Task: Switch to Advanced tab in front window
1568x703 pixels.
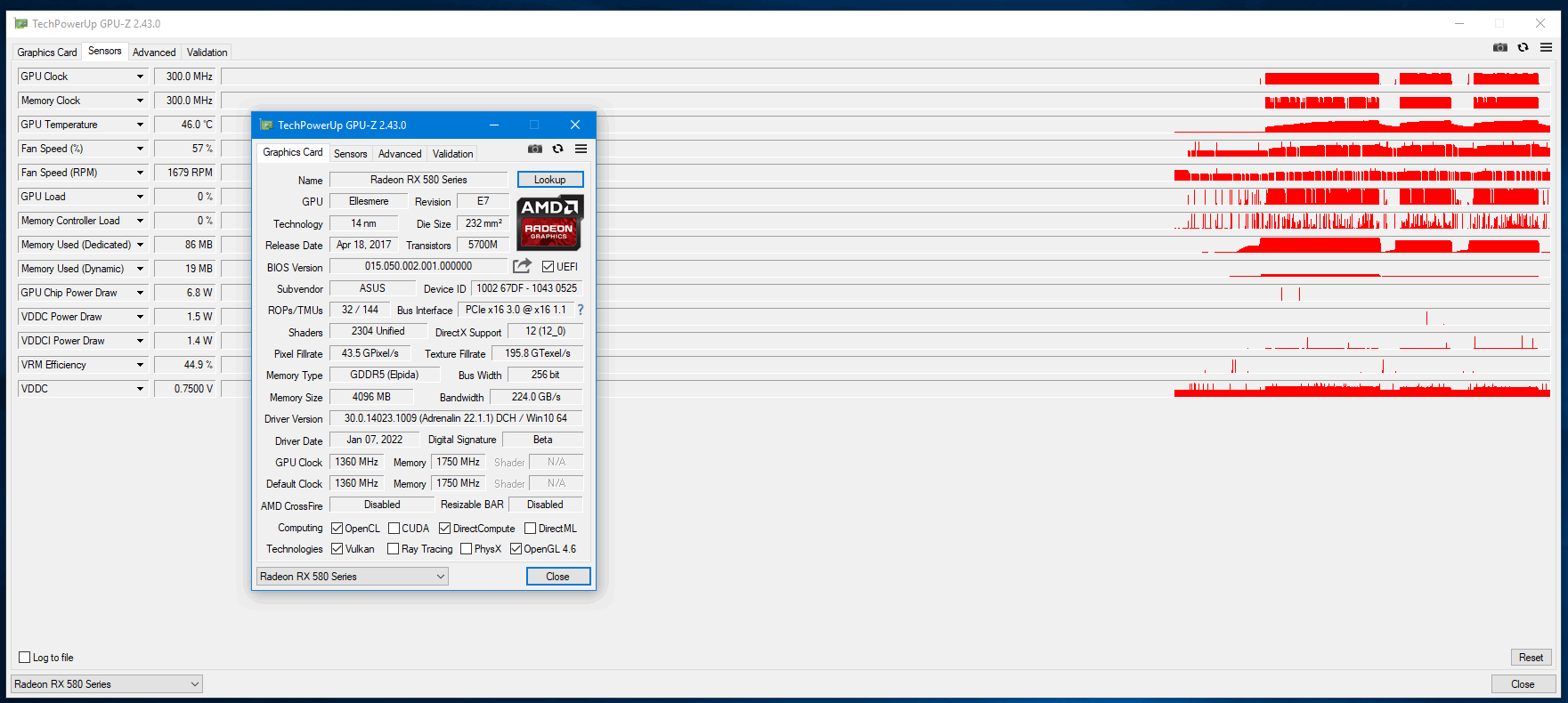Action: pyautogui.click(x=400, y=153)
